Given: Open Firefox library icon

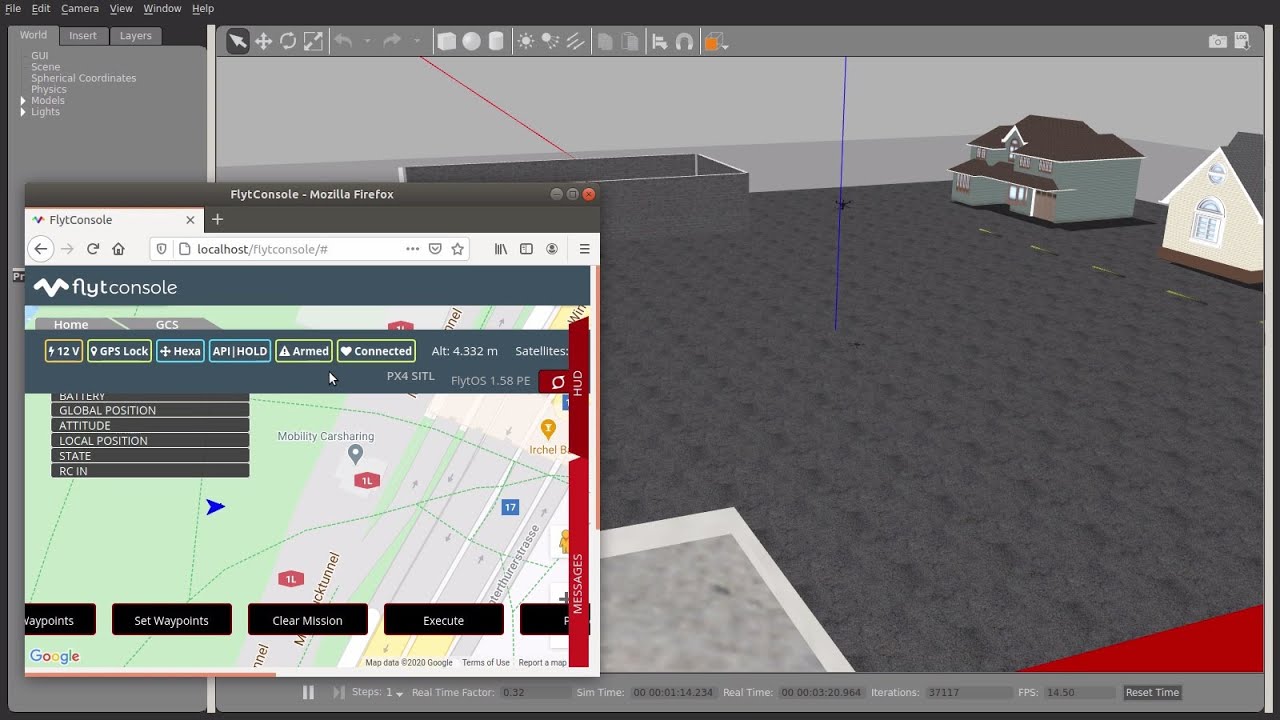Looking at the screenshot, I should pyautogui.click(x=501, y=249).
